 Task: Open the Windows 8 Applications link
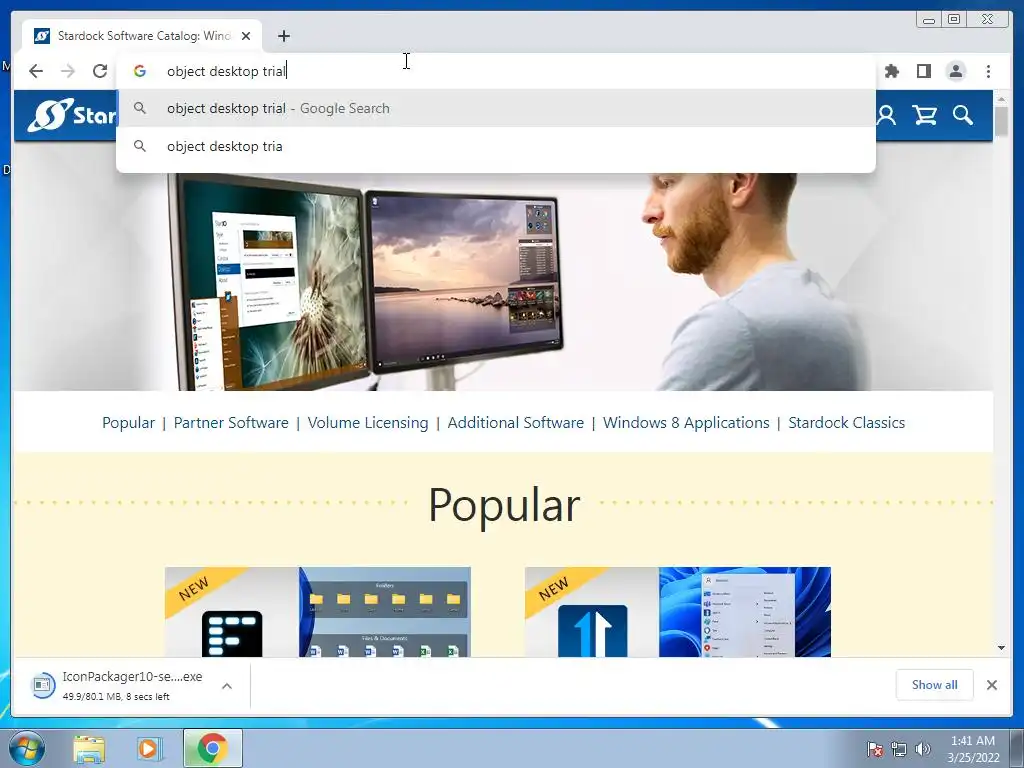[686, 423]
